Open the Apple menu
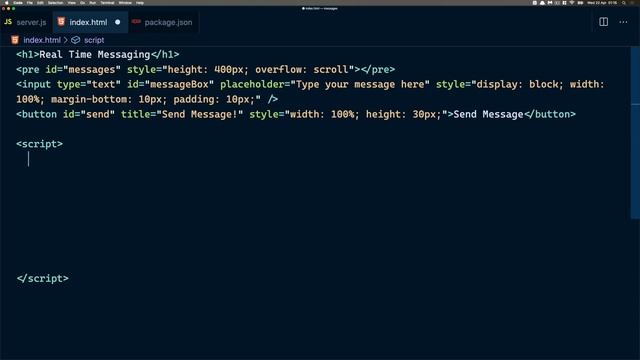The width and height of the screenshot is (640, 360). (x=7, y=2)
